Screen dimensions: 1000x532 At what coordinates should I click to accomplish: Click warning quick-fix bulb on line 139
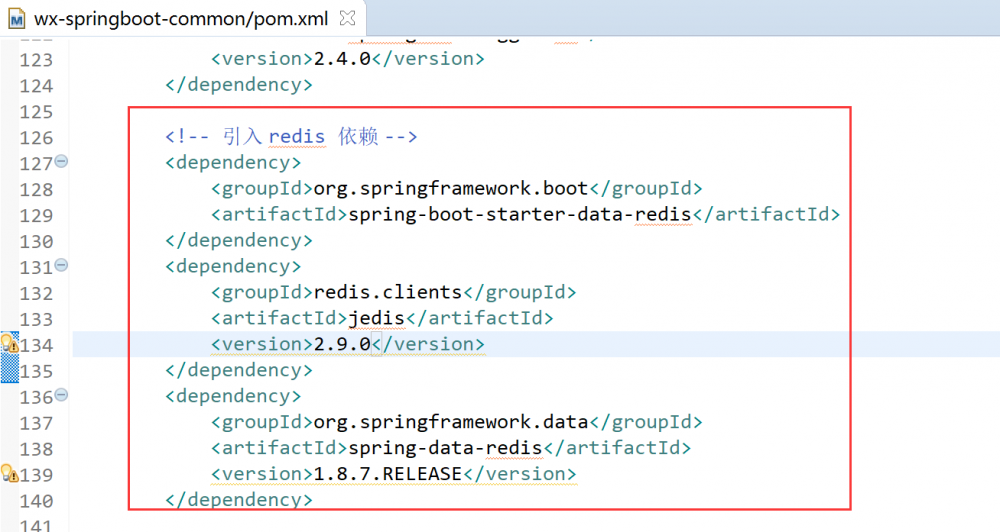[10, 473]
